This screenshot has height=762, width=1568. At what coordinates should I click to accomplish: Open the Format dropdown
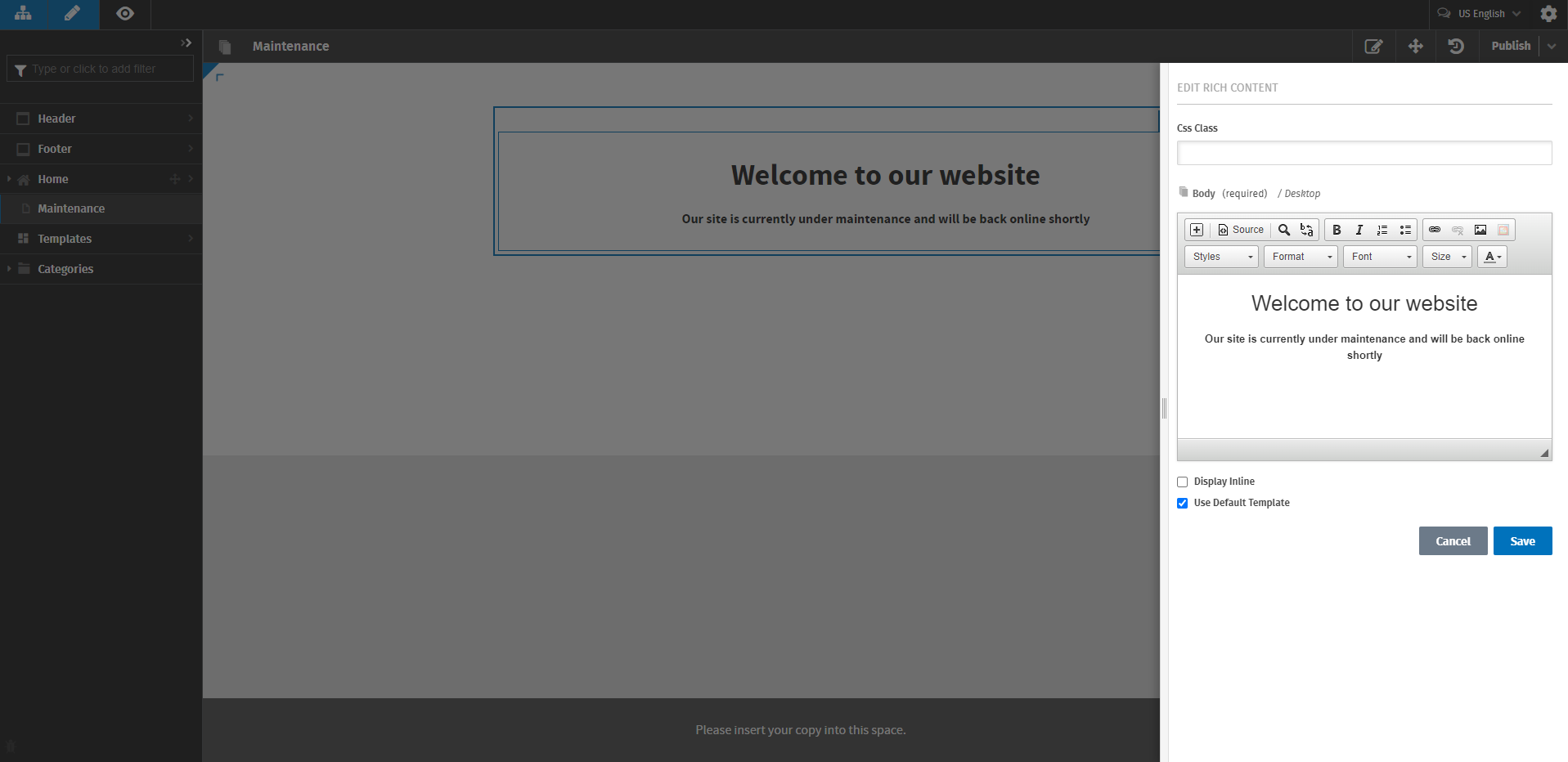[x=1301, y=256]
